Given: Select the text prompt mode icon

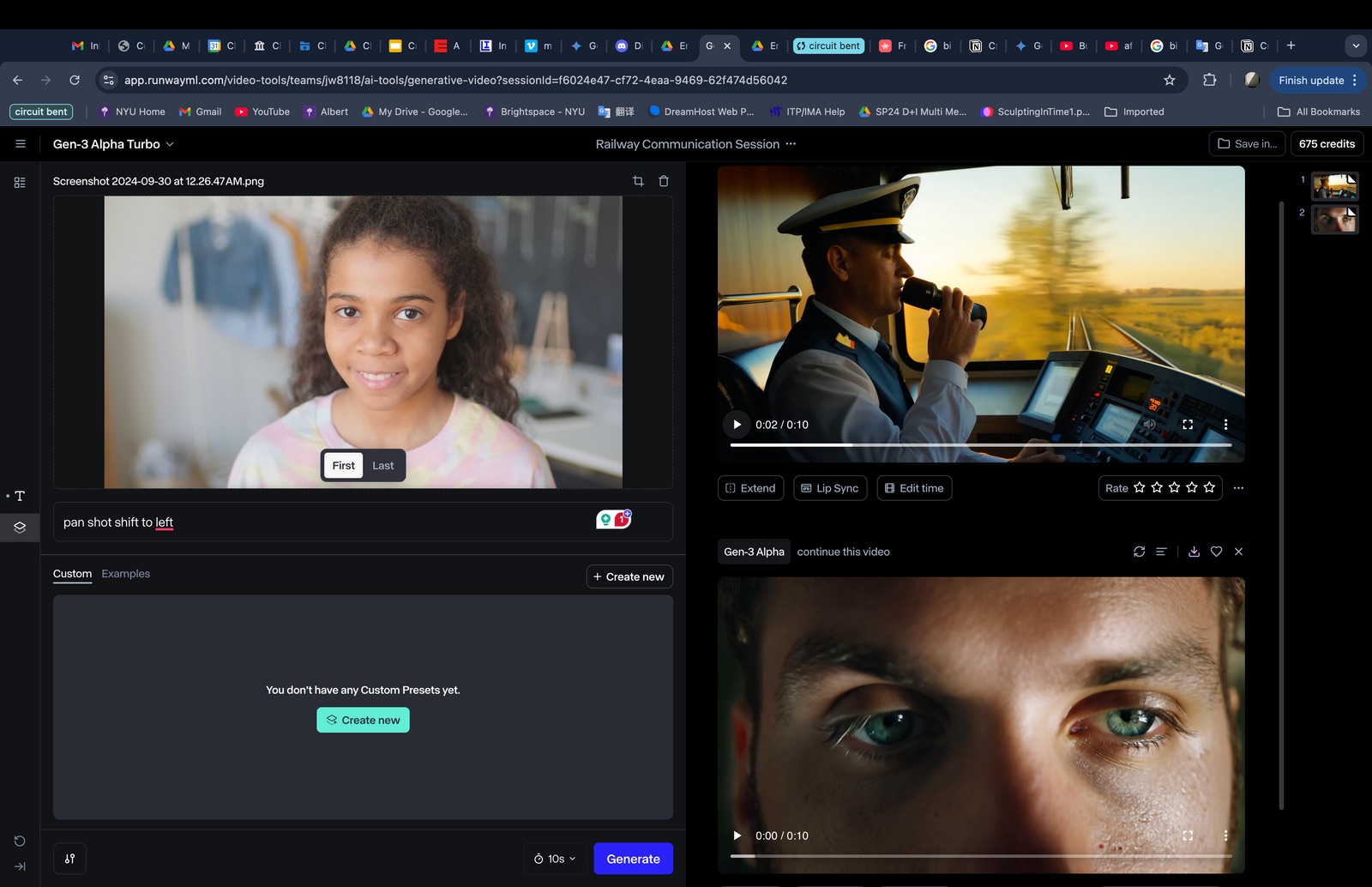Looking at the screenshot, I should pyautogui.click(x=20, y=496).
